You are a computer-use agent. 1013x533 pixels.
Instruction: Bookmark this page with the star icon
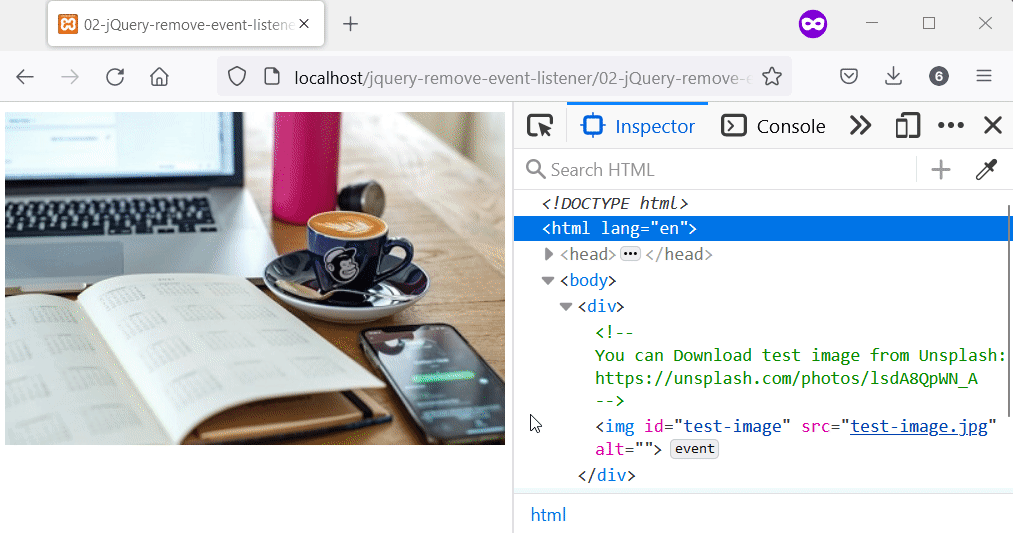[771, 77]
